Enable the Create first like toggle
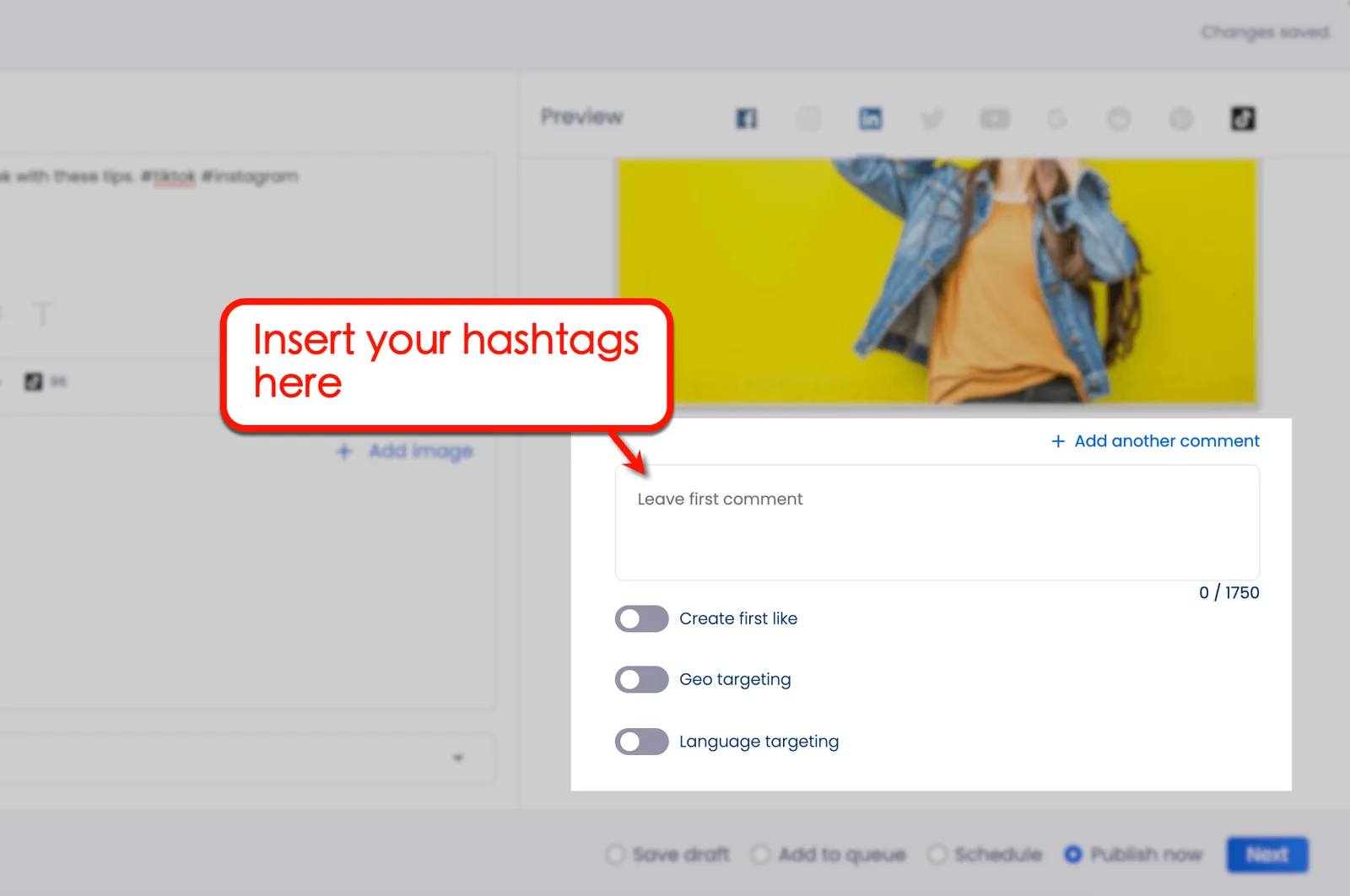 click(641, 618)
